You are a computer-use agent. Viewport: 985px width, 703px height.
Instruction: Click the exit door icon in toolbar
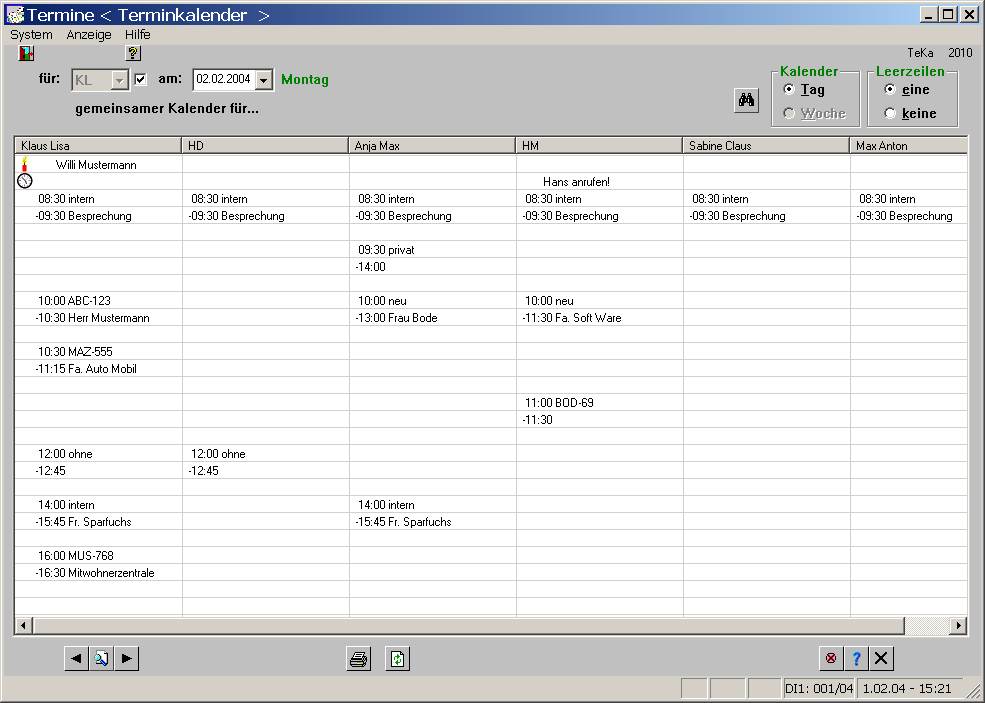pos(27,54)
